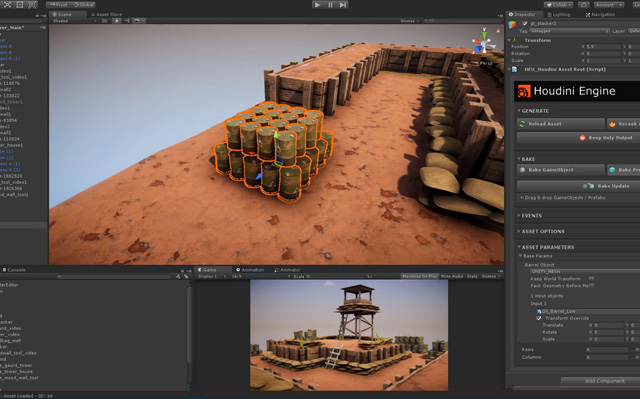The height and width of the screenshot is (399, 640).
Task: Click the scene view lock icon
Action: pos(498,31)
